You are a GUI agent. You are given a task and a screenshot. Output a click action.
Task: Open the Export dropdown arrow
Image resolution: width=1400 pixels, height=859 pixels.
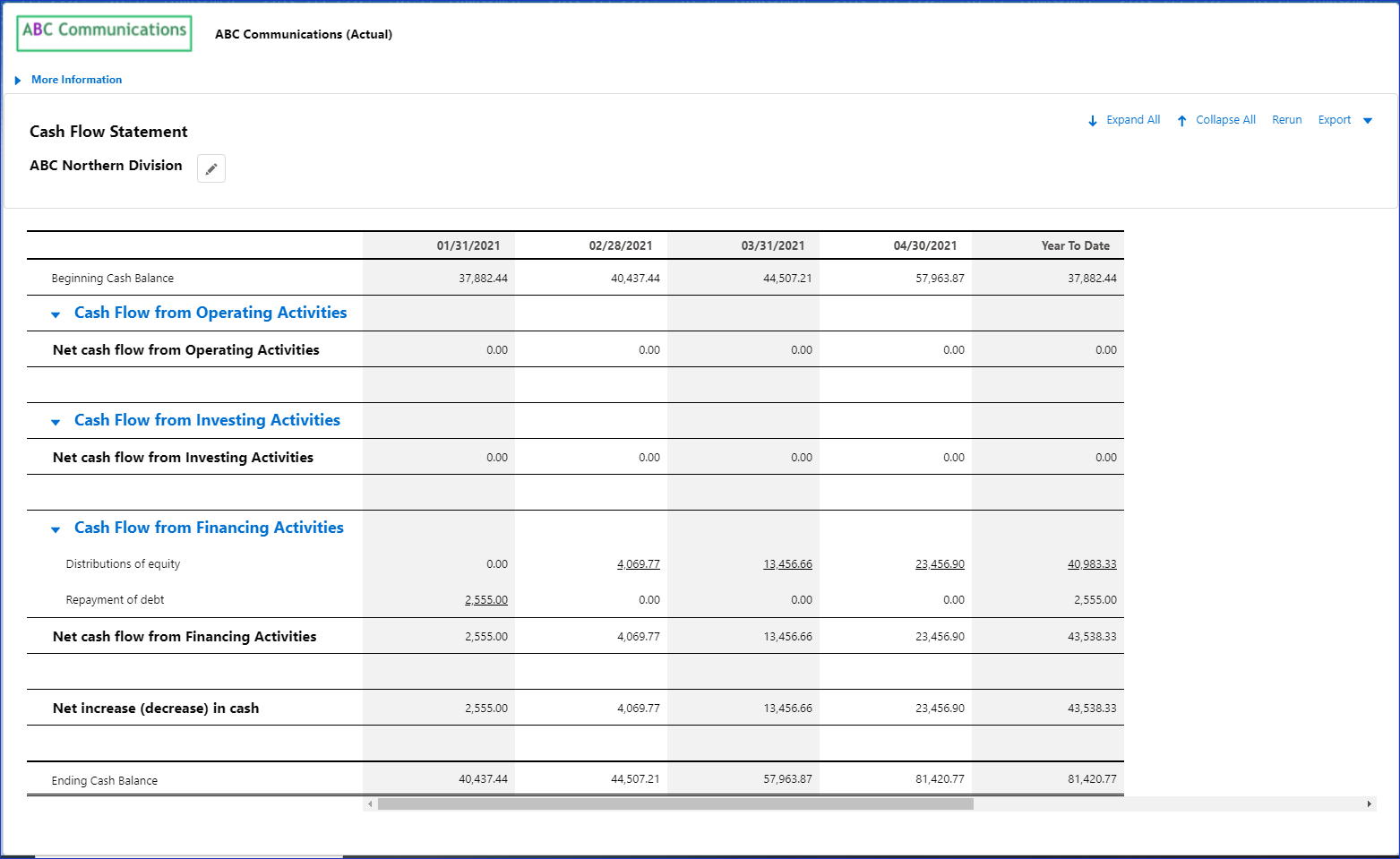(1368, 121)
